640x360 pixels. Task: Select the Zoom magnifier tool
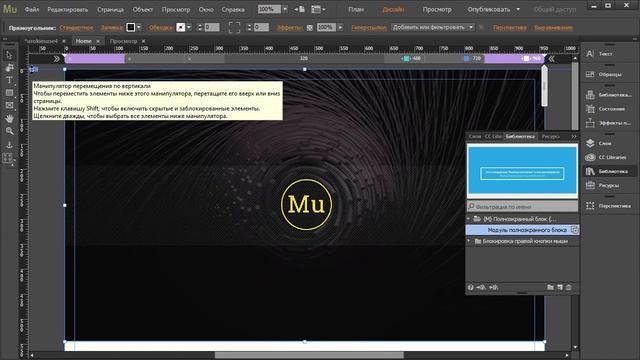click(9, 131)
